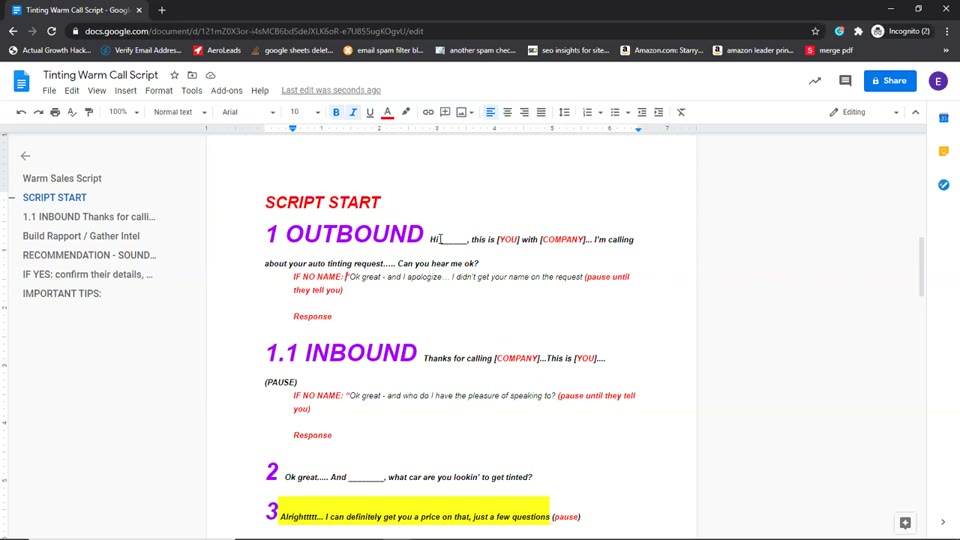The width and height of the screenshot is (960, 540).
Task: Open numbered list style dropdown arrow
Action: (601, 113)
